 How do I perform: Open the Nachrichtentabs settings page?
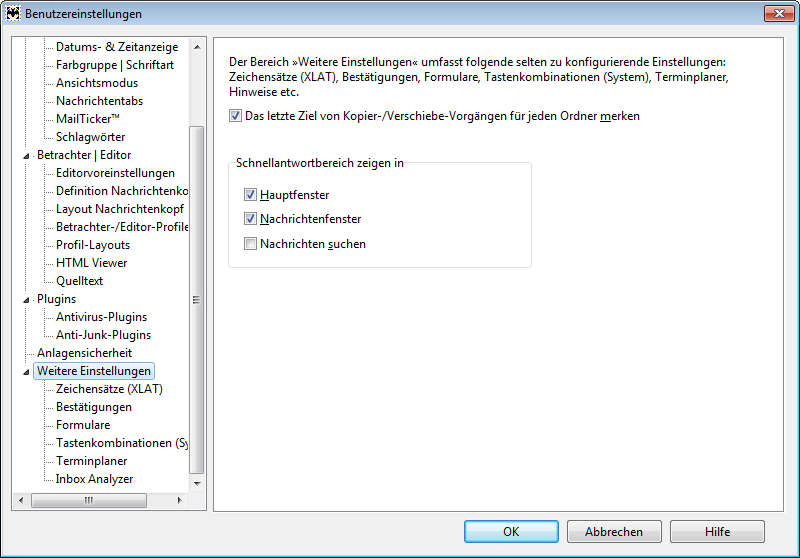coord(99,101)
